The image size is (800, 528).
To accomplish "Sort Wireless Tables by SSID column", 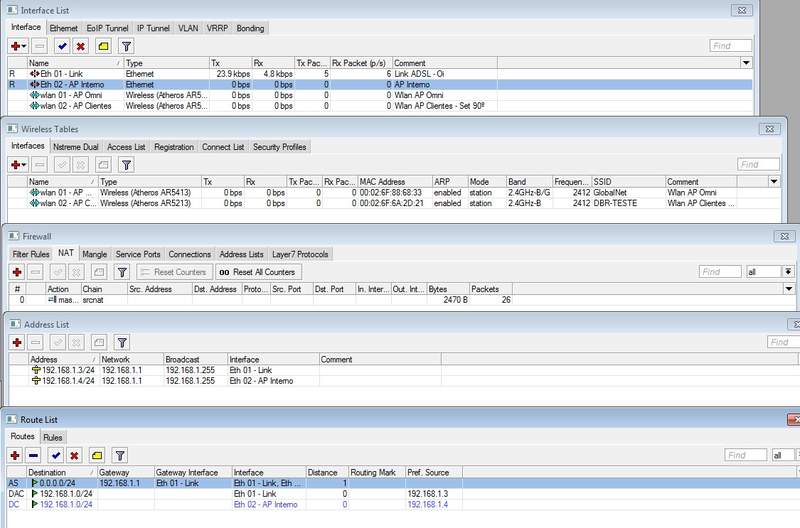I will [x=629, y=182].
